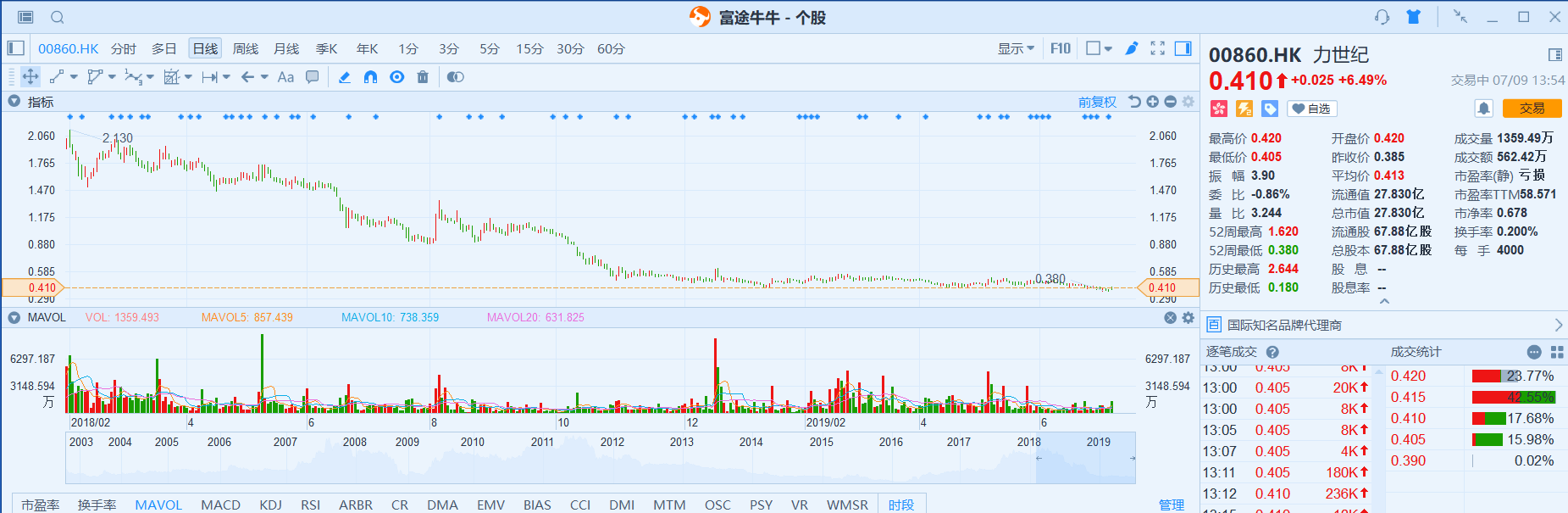Click 2012 on the timeline range slider

(612, 442)
